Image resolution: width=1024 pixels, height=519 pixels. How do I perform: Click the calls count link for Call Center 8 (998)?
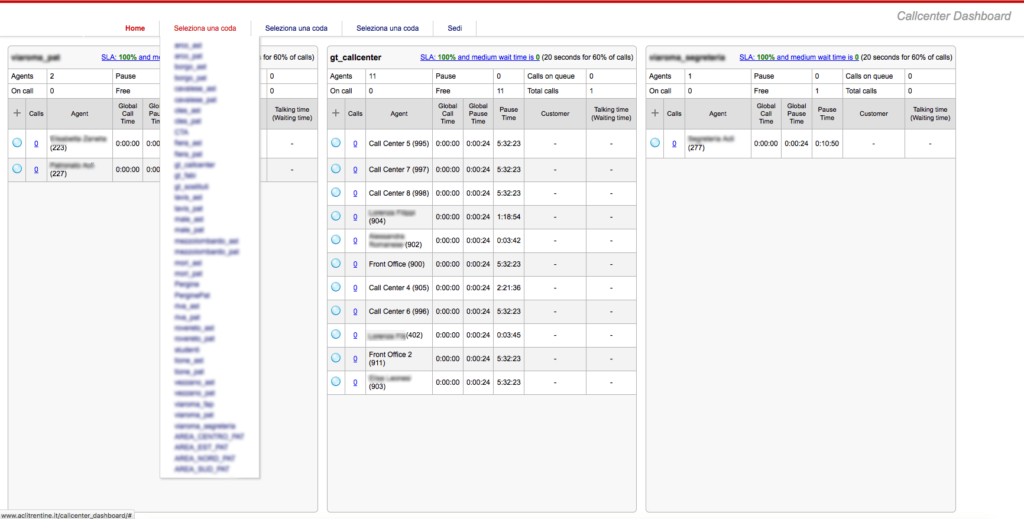355,193
